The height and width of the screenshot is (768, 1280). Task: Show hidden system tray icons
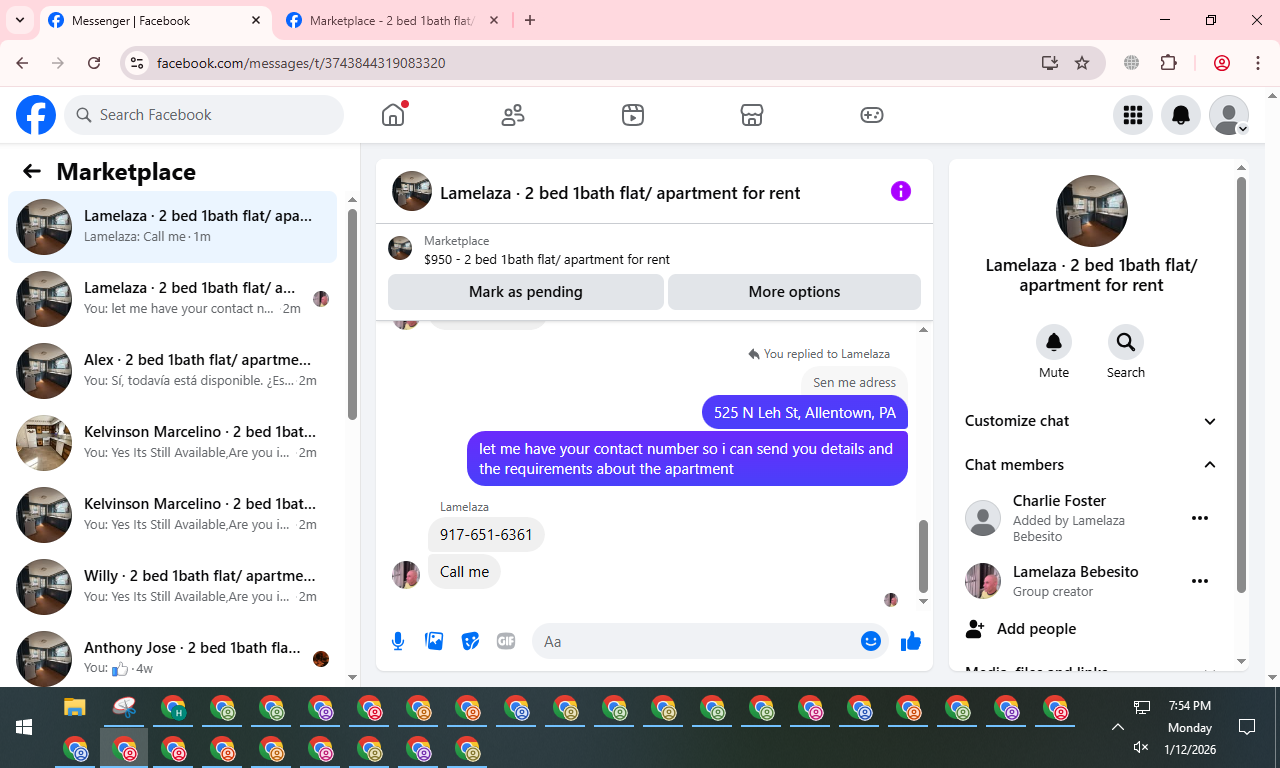click(1117, 727)
